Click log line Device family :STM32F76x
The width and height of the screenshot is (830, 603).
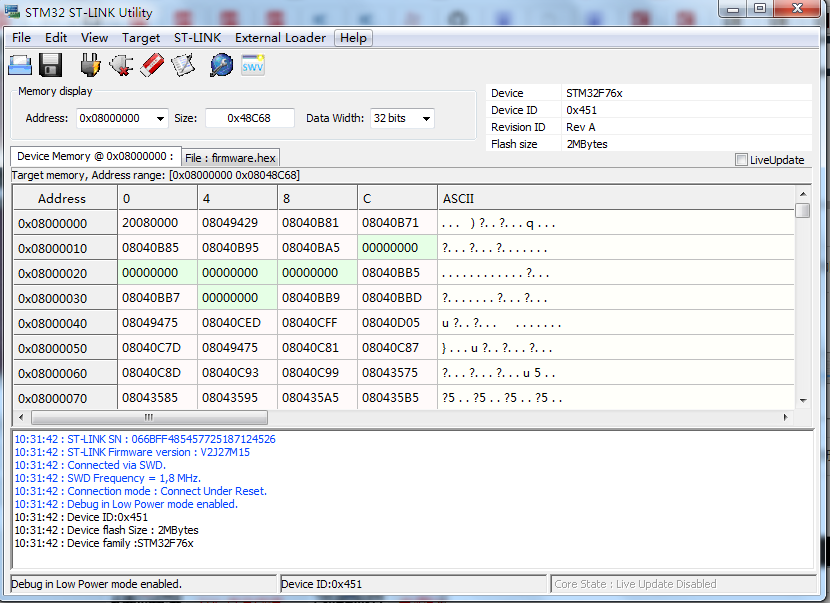104,543
